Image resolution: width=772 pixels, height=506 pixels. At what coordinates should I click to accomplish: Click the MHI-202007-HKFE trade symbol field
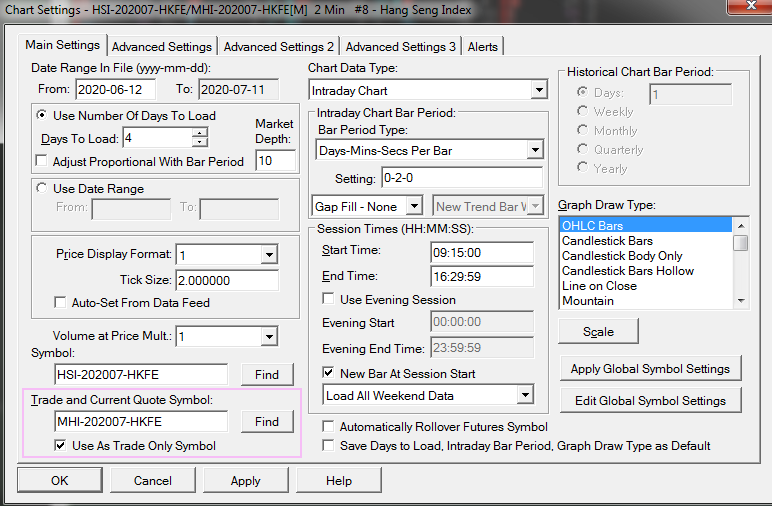(141, 421)
